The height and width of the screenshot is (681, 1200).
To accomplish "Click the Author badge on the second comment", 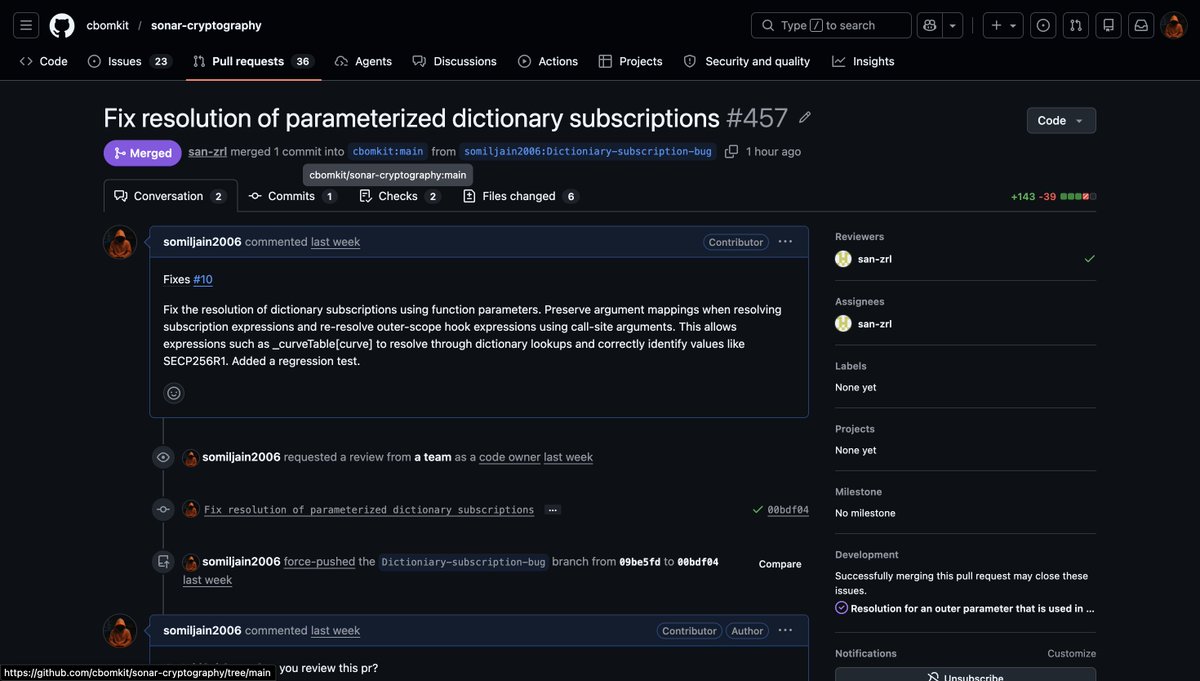I will tap(747, 631).
